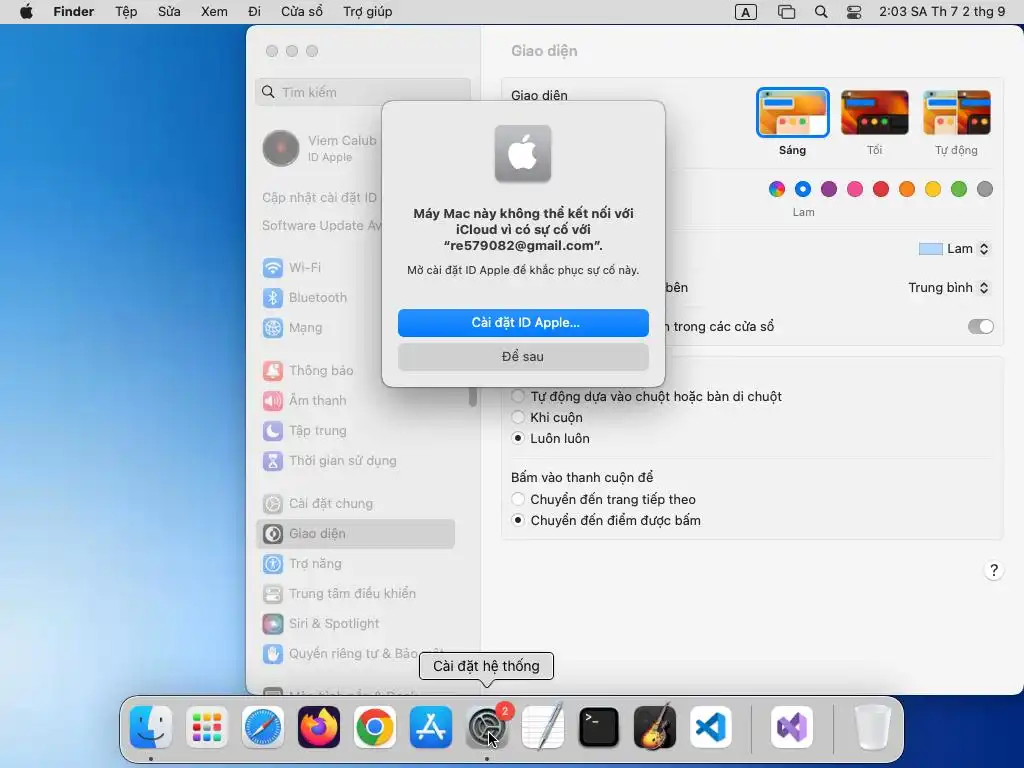This screenshot has height=768, width=1024.
Task: Open the Trợ giúp menu
Action: [368, 12]
